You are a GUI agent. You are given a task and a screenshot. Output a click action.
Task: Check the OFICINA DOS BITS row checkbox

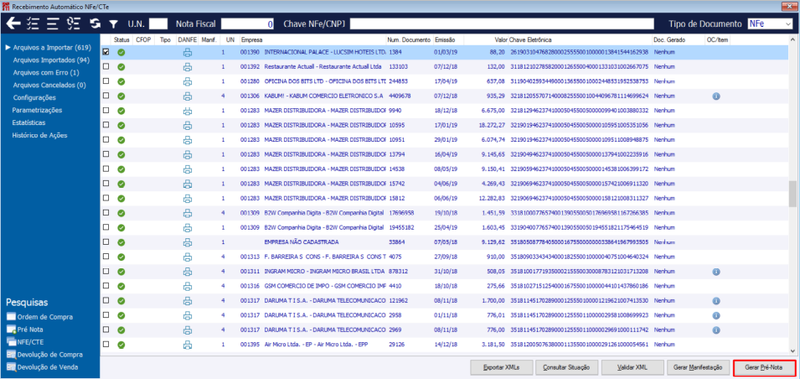click(x=106, y=81)
